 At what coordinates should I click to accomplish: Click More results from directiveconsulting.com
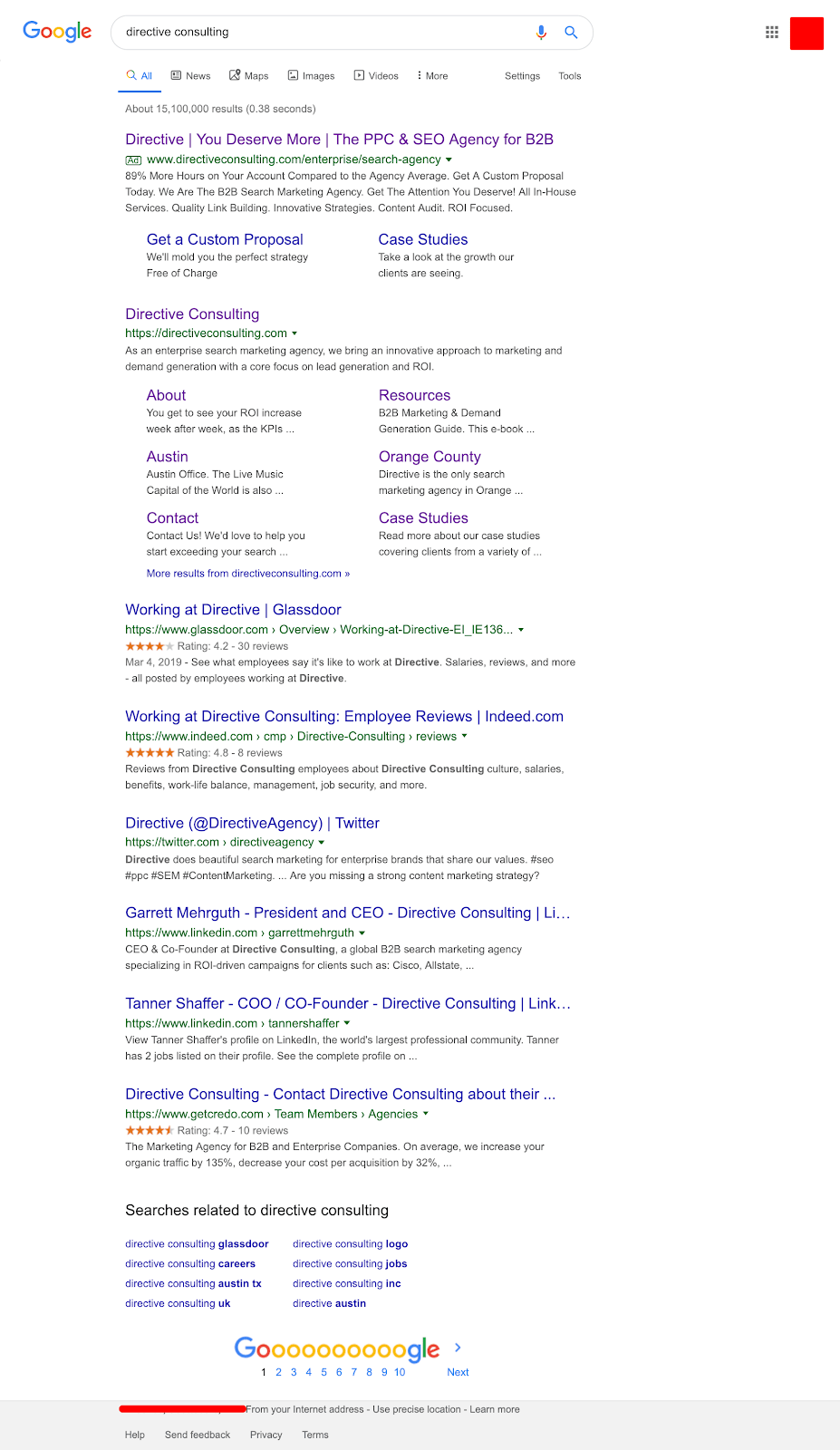248,574
